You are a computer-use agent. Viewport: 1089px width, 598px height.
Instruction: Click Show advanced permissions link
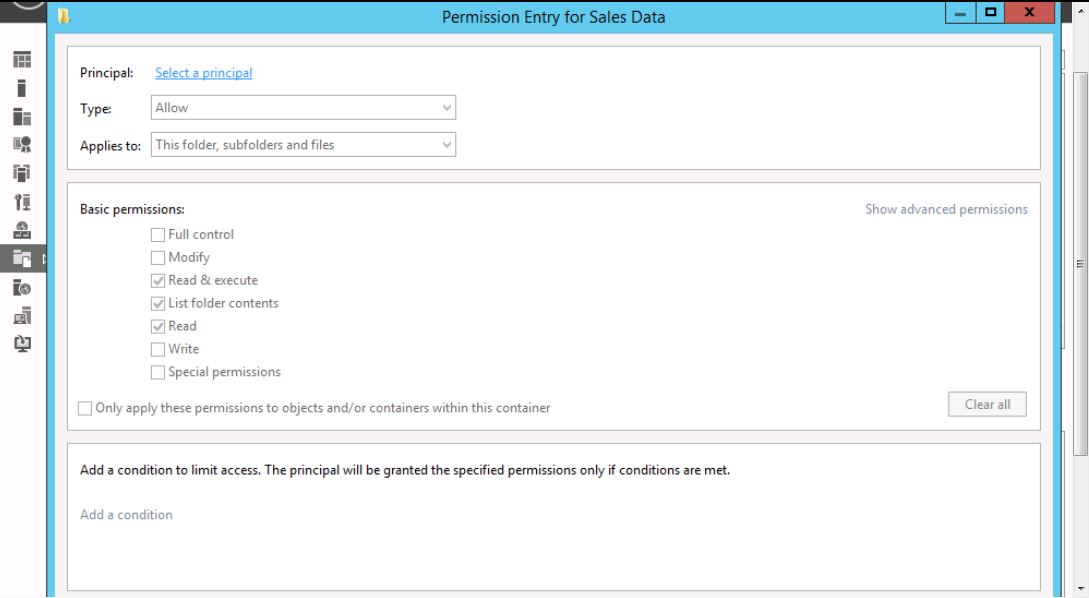click(x=946, y=209)
